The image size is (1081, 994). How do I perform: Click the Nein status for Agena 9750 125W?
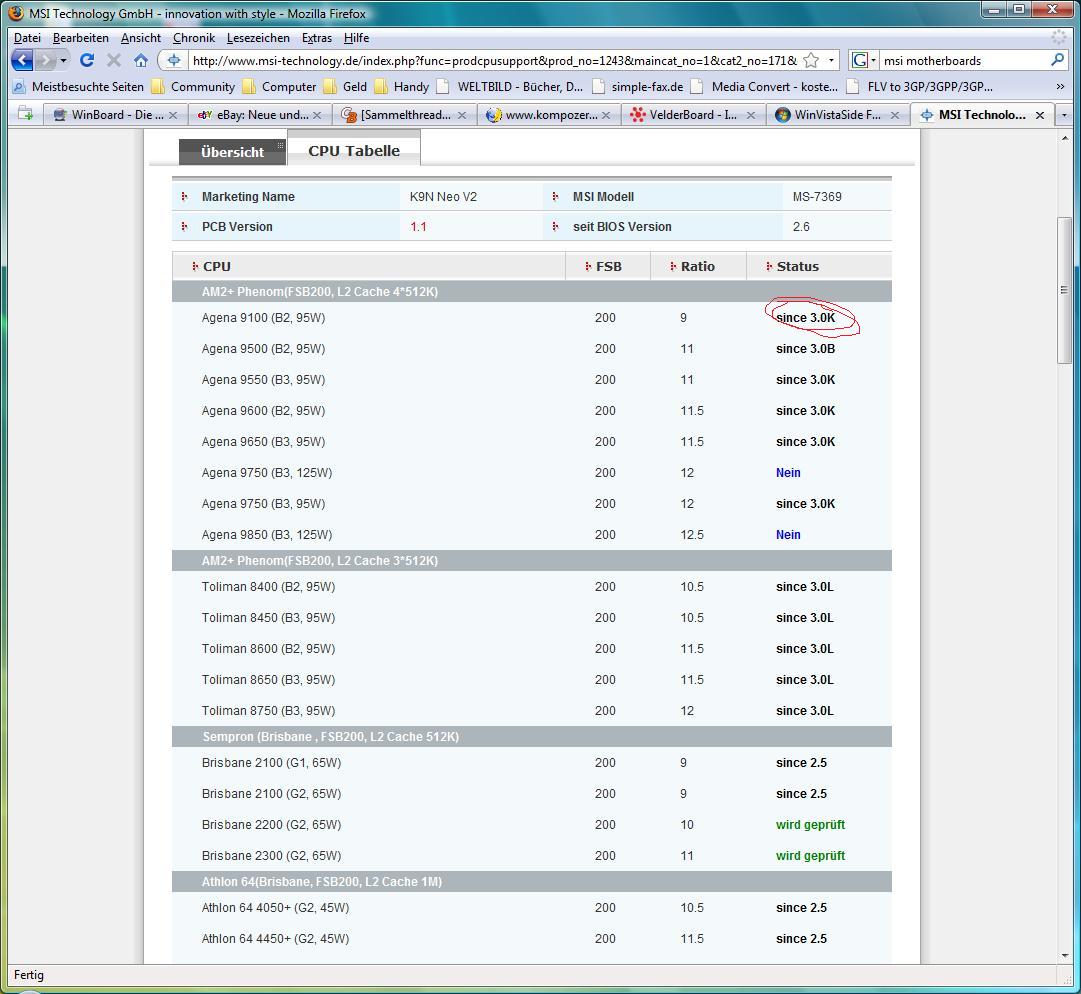point(788,473)
